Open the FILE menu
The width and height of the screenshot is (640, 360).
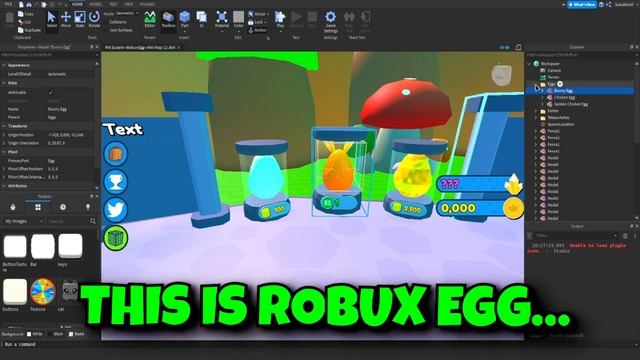pos(8,4)
